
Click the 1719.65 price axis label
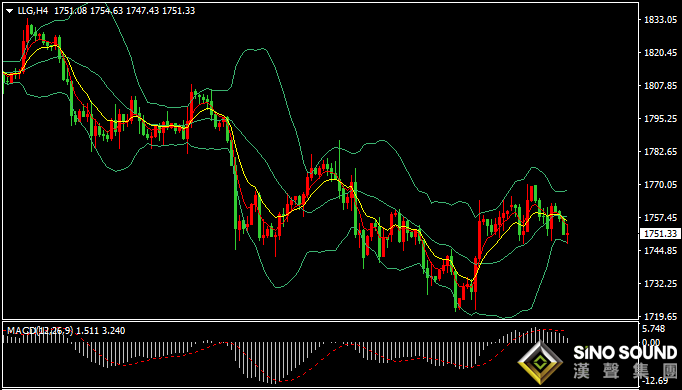point(660,317)
